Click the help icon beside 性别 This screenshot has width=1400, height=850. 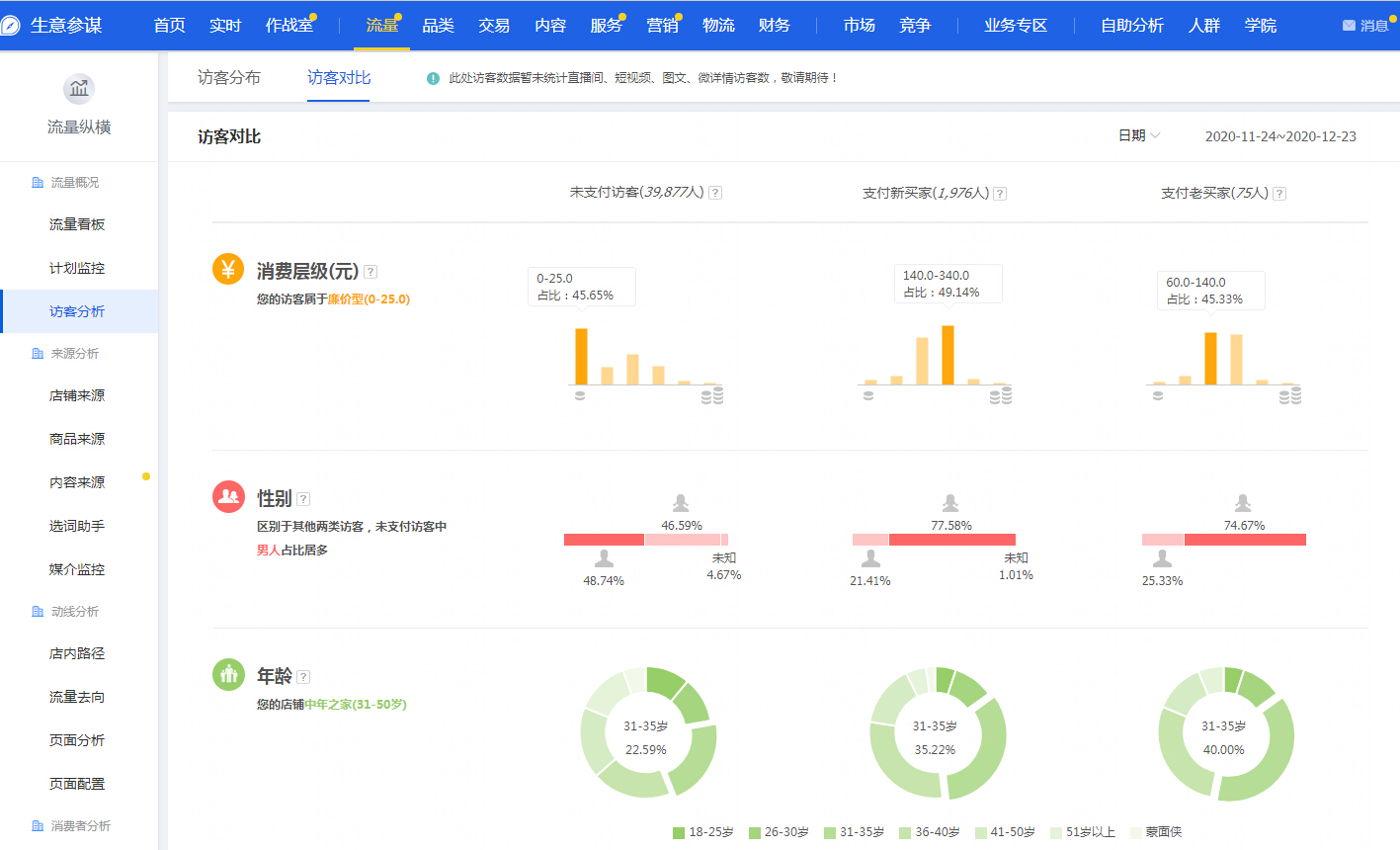point(302,498)
